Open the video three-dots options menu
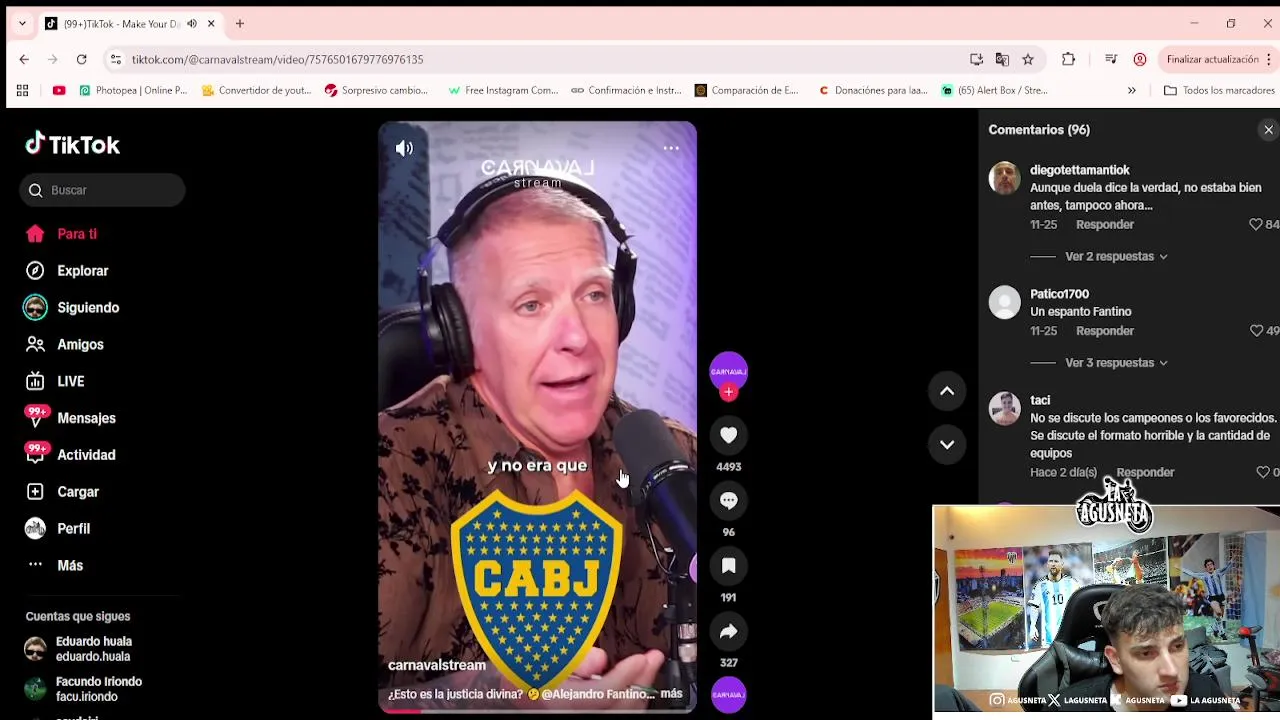Image resolution: width=1280 pixels, height=720 pixels. point(671,148)
